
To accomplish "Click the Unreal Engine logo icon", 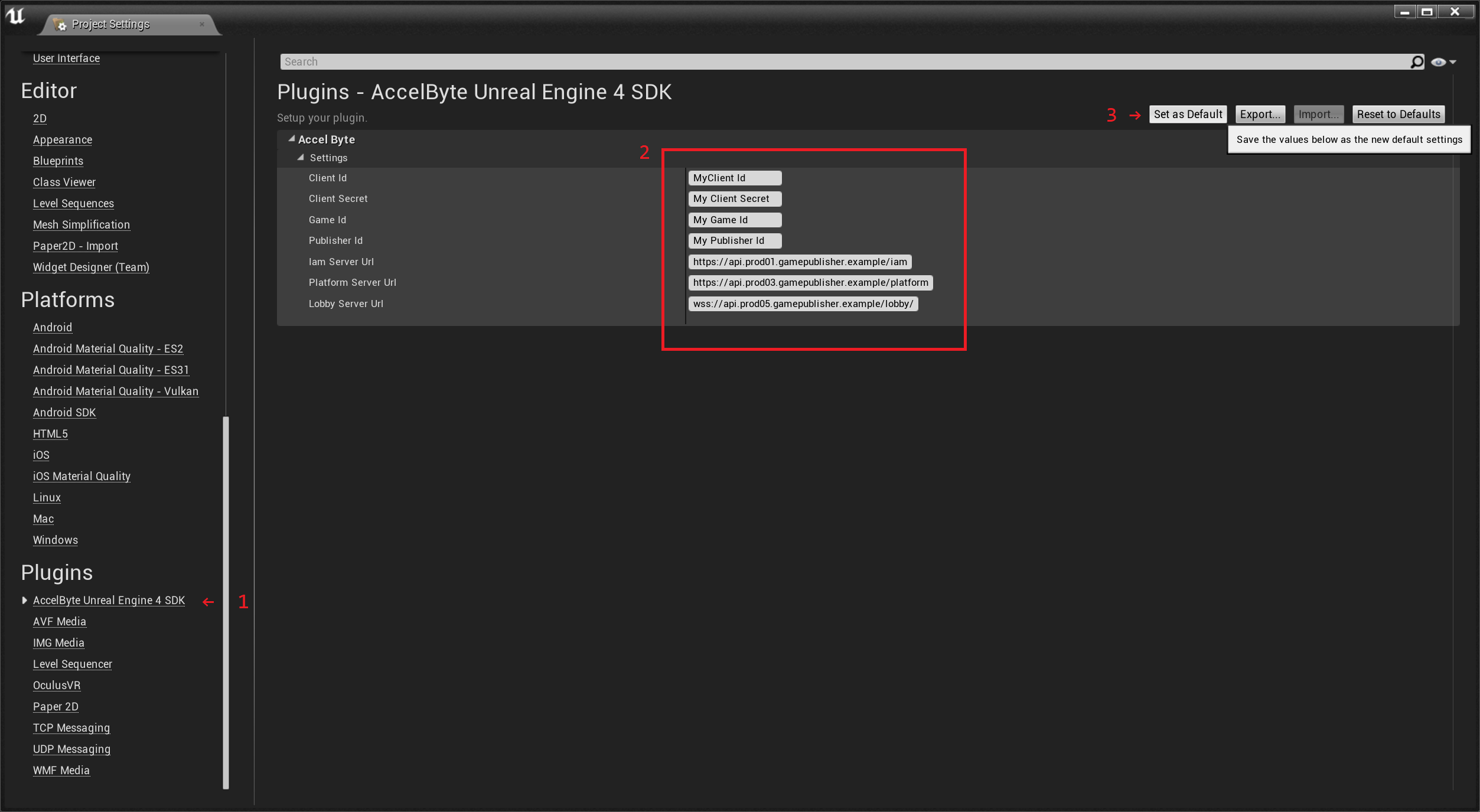I will [x=16, y=16].
